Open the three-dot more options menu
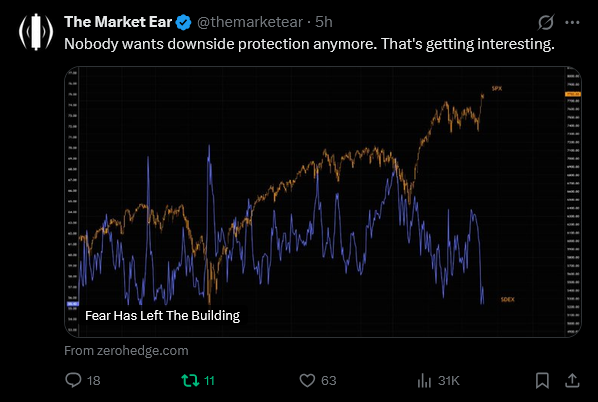 (572, 23)
